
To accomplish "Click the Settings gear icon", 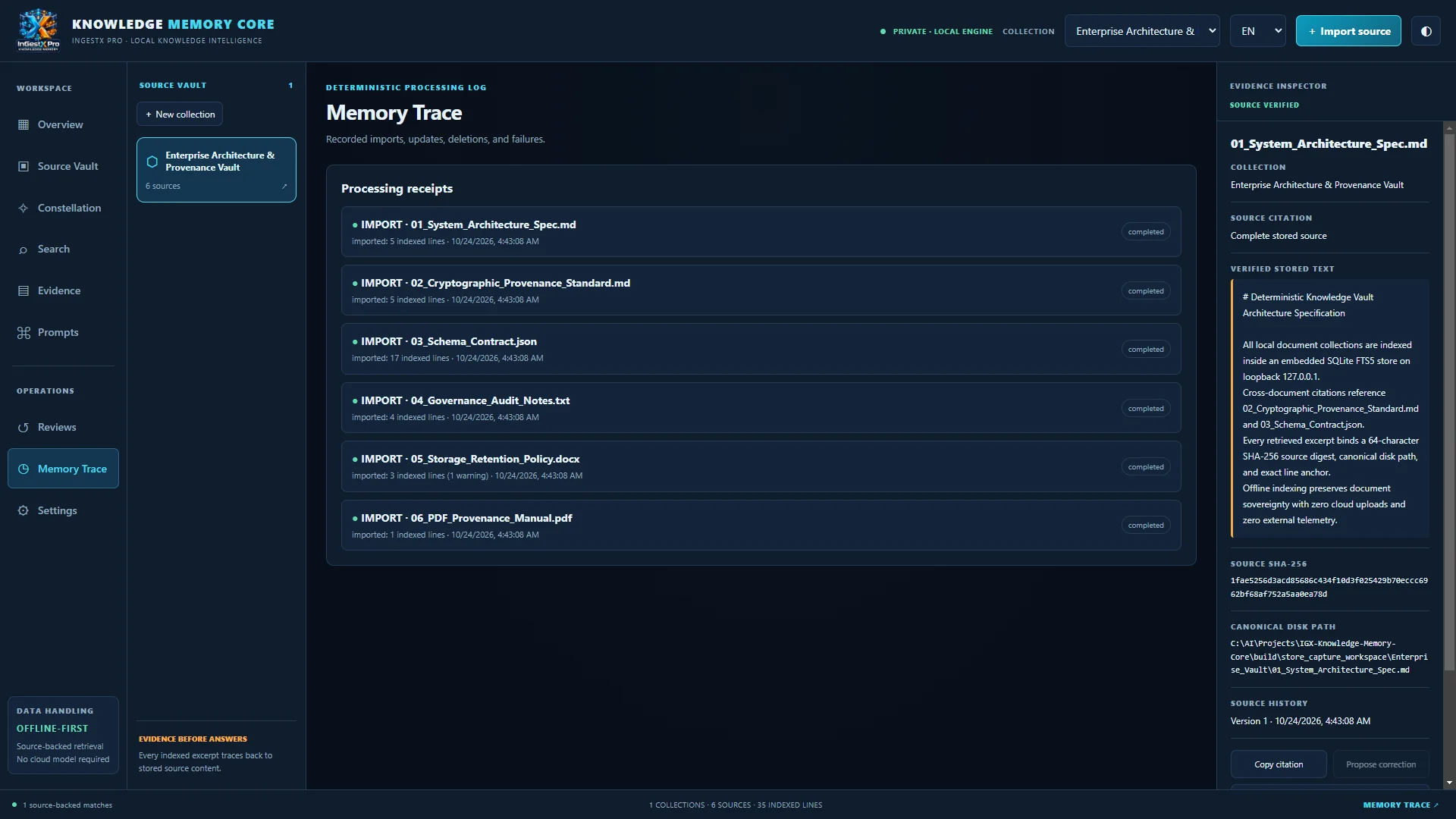I will 24,510.
